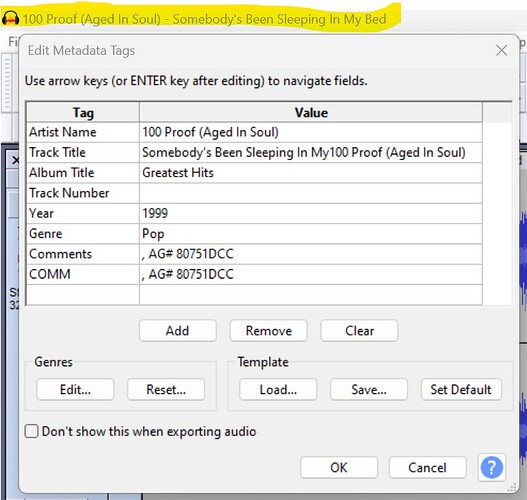527x500 pixels.
Task: Click the Clear button
Action: click(359, 331)
